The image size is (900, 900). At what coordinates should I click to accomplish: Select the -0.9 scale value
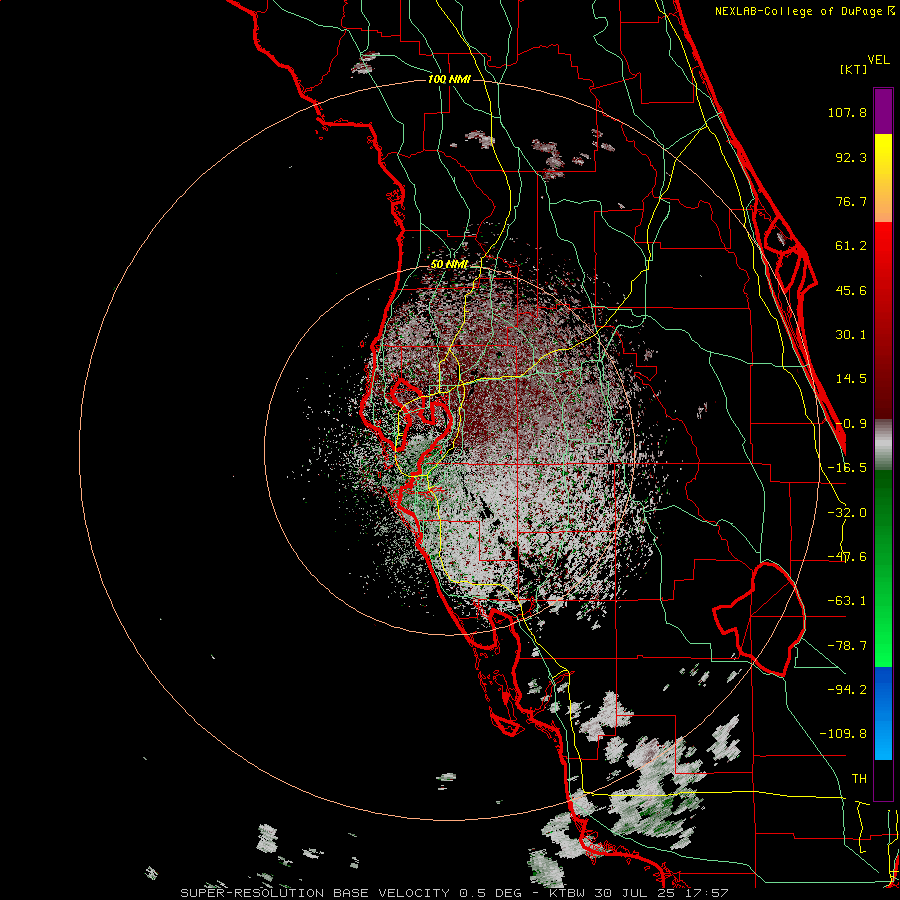pos(851,424)
